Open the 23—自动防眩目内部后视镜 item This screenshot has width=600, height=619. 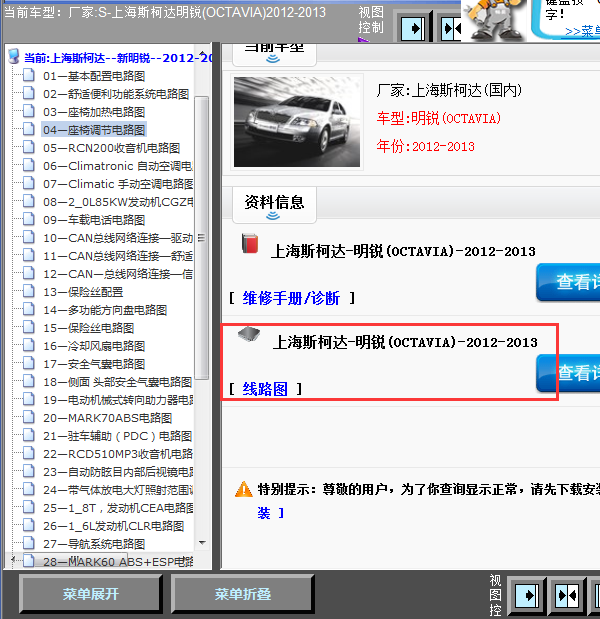(118, 472)
